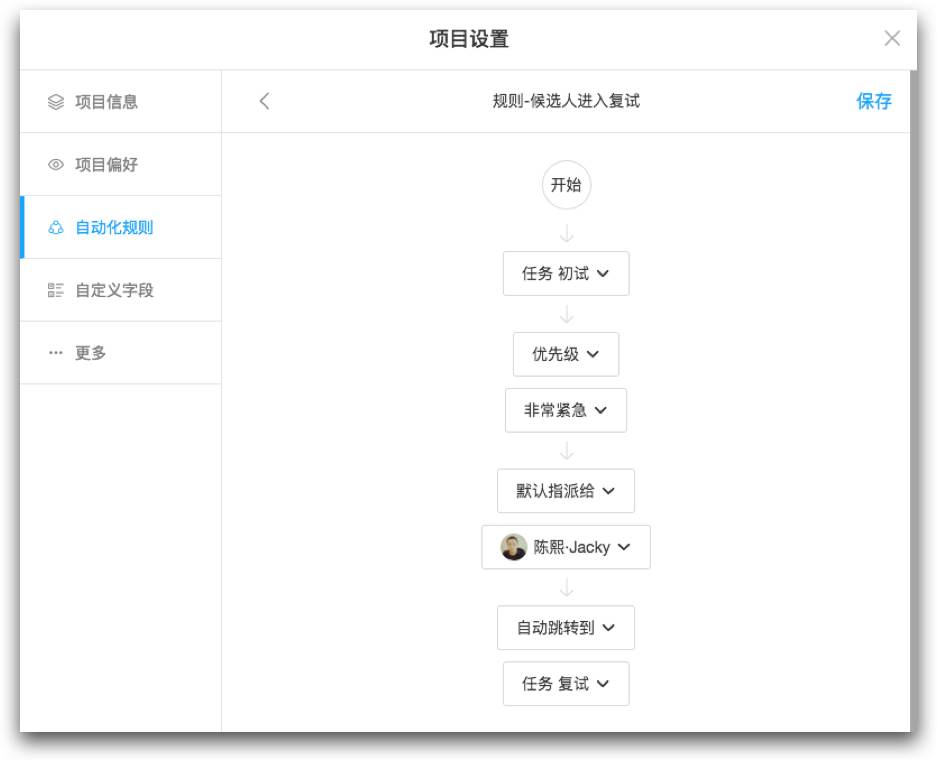Screen dimensions: 937x762
Task: Expand the 任务 复试 dropdown
Action: (x=566, y=684)
